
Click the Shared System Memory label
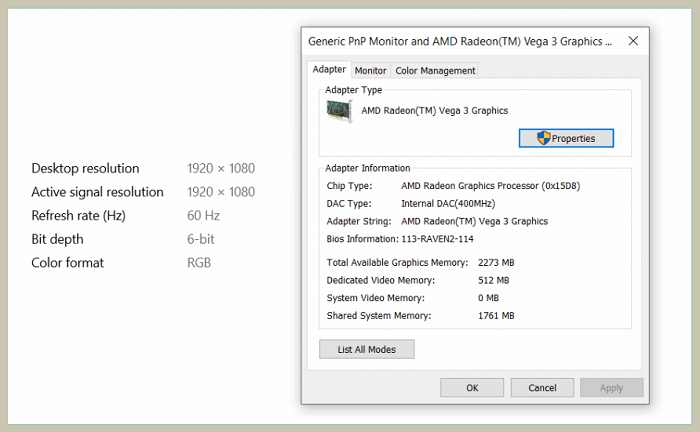click(x=379, y=316)
